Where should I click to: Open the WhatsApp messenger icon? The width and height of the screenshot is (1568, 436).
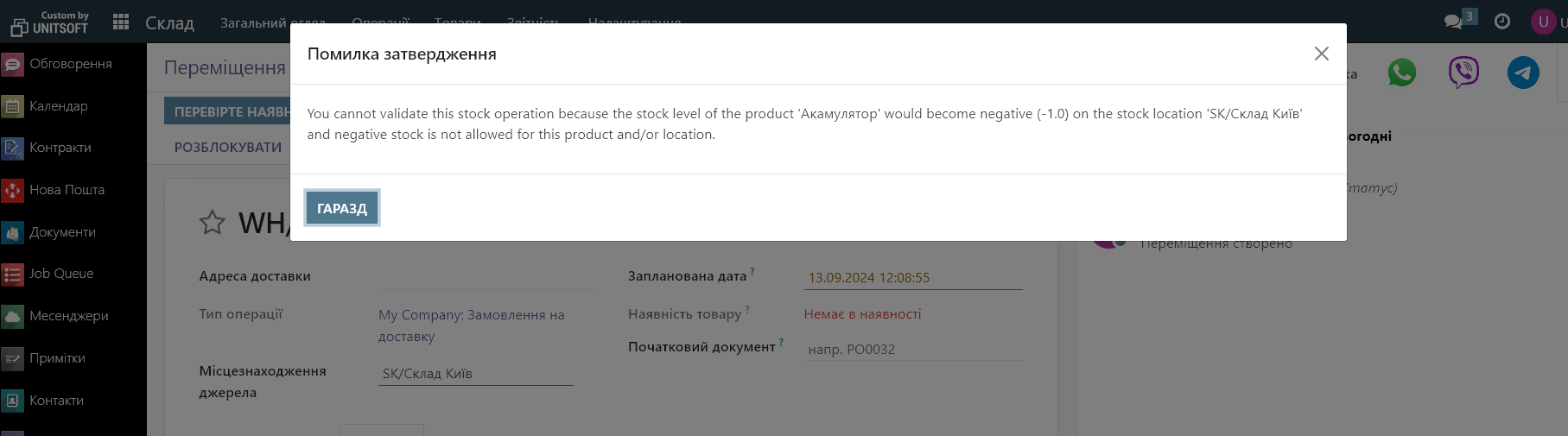[1401, 73]
